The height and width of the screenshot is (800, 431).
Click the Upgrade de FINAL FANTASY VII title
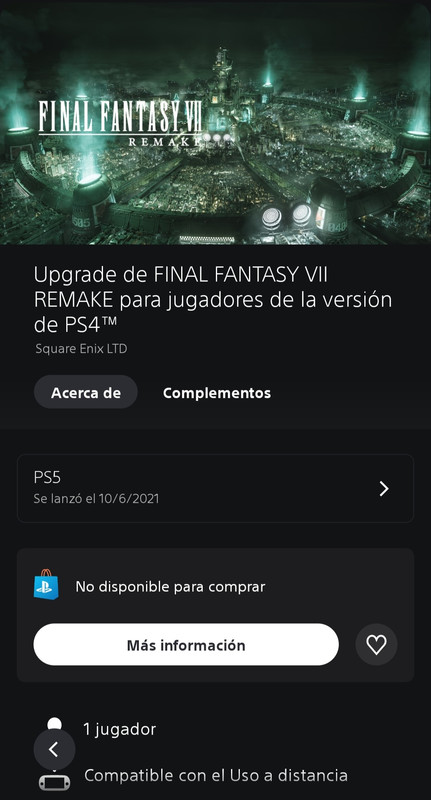[x=213, y=300]
